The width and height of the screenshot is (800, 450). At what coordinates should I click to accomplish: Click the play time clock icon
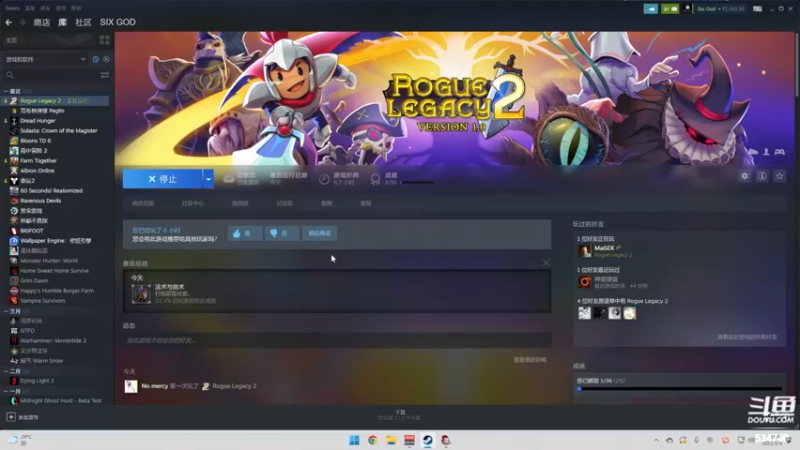[x=324, y=179]
